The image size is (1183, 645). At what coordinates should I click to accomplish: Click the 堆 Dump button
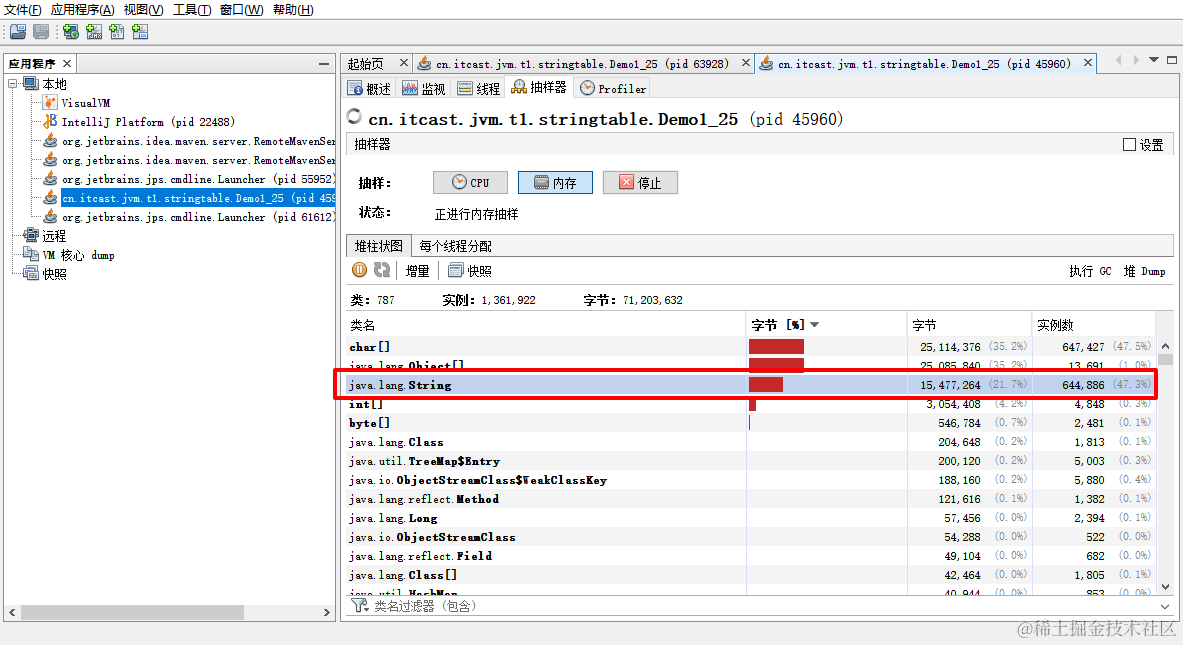pyautogui.click(x=1144, y=271)
